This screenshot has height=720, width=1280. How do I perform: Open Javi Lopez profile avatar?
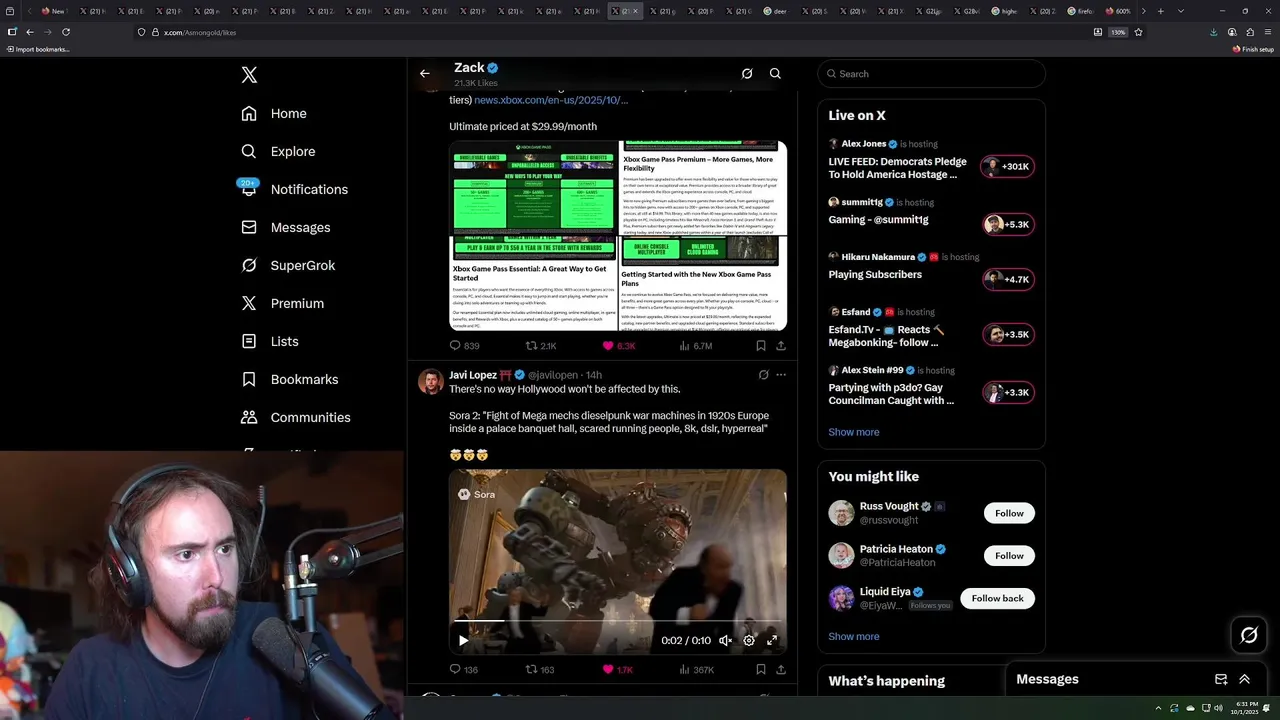click(x=430, y=381)
